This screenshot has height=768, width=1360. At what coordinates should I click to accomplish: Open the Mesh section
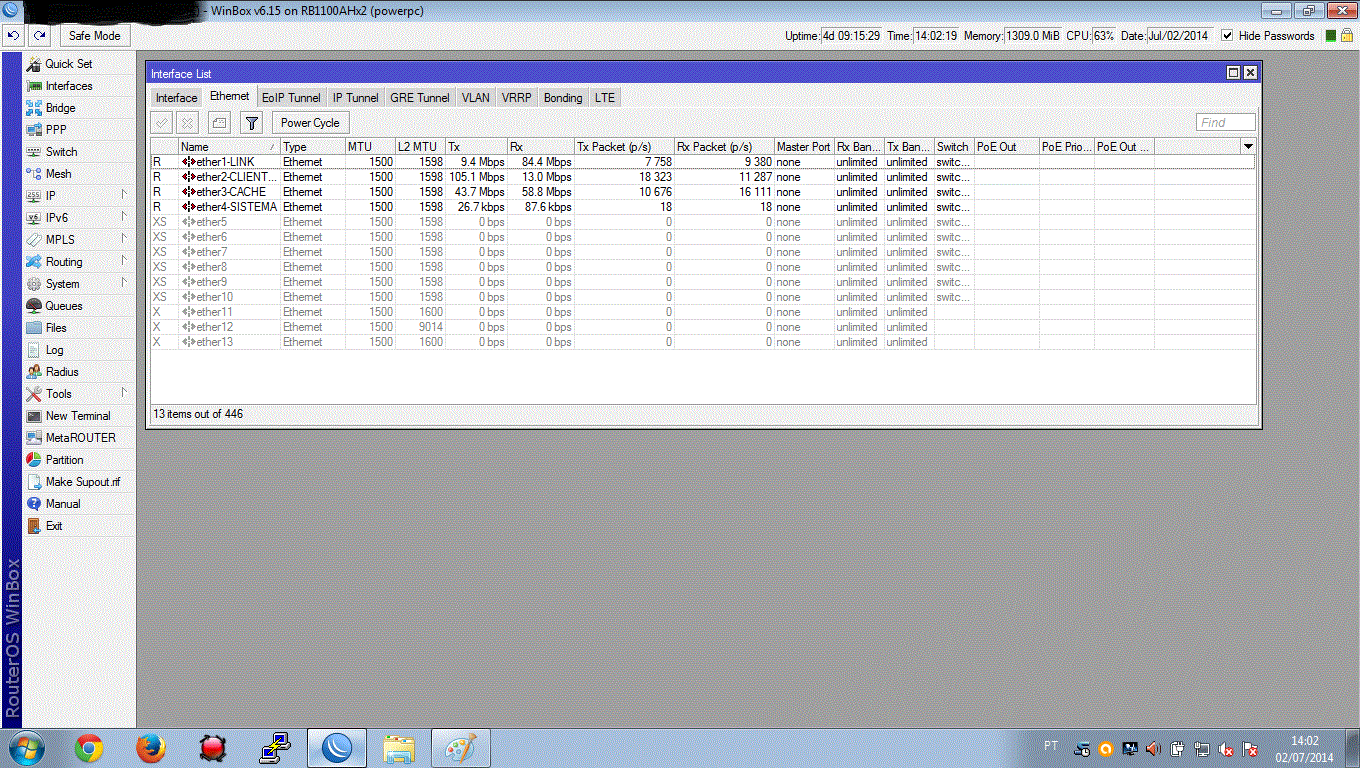click(x=59, y=174)
